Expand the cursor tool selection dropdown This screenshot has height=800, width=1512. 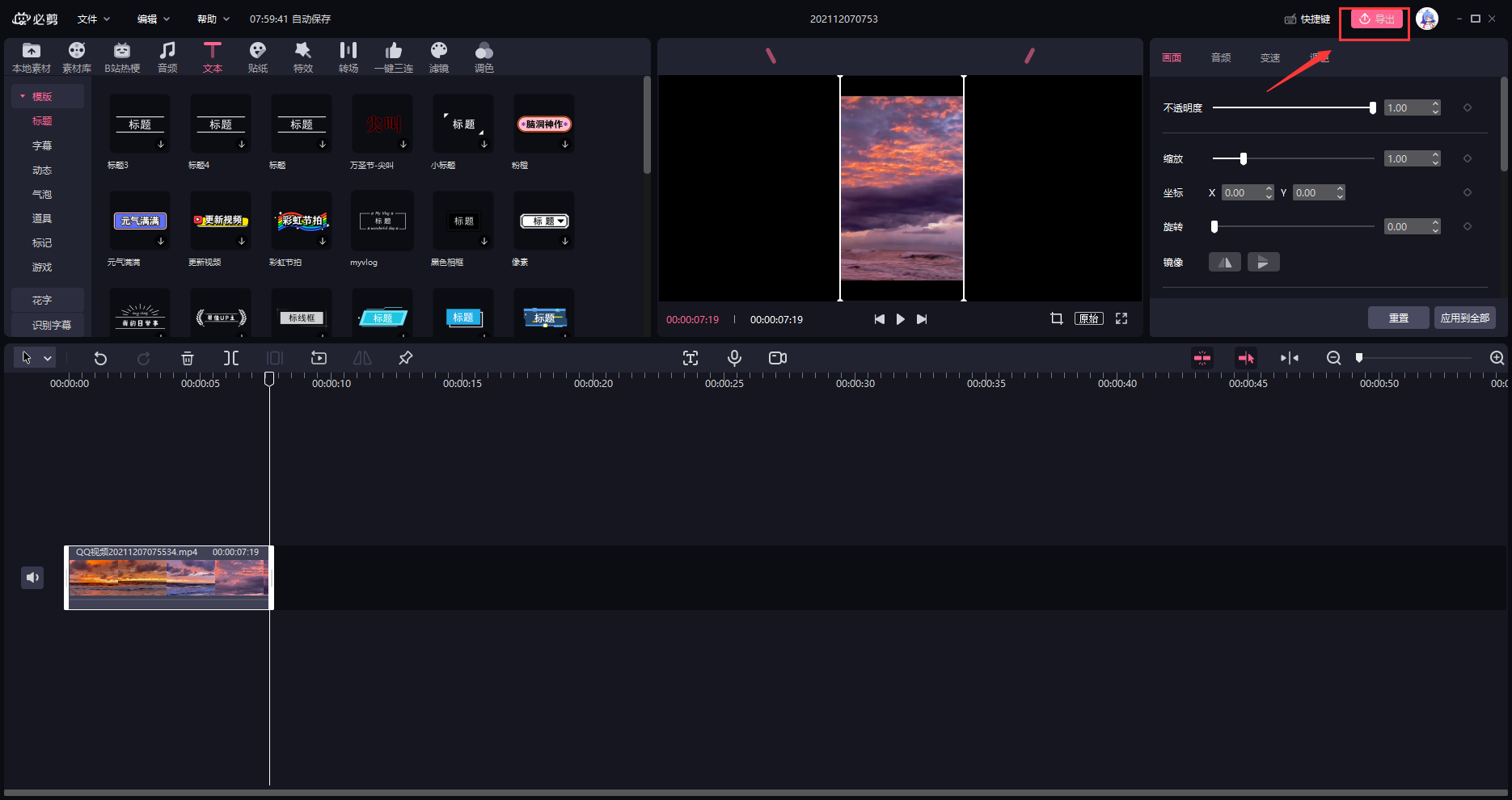(48, 358)
